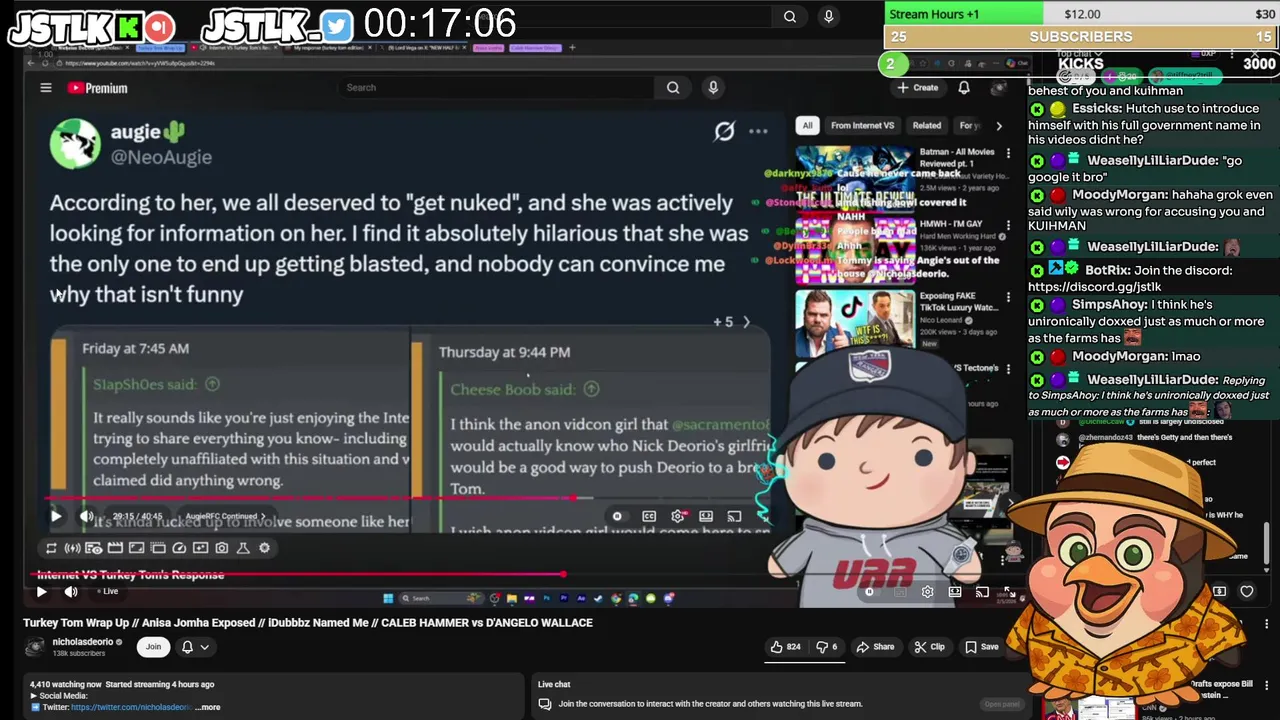
Task: Click the Join membership button
Action: tap(153, 647)
